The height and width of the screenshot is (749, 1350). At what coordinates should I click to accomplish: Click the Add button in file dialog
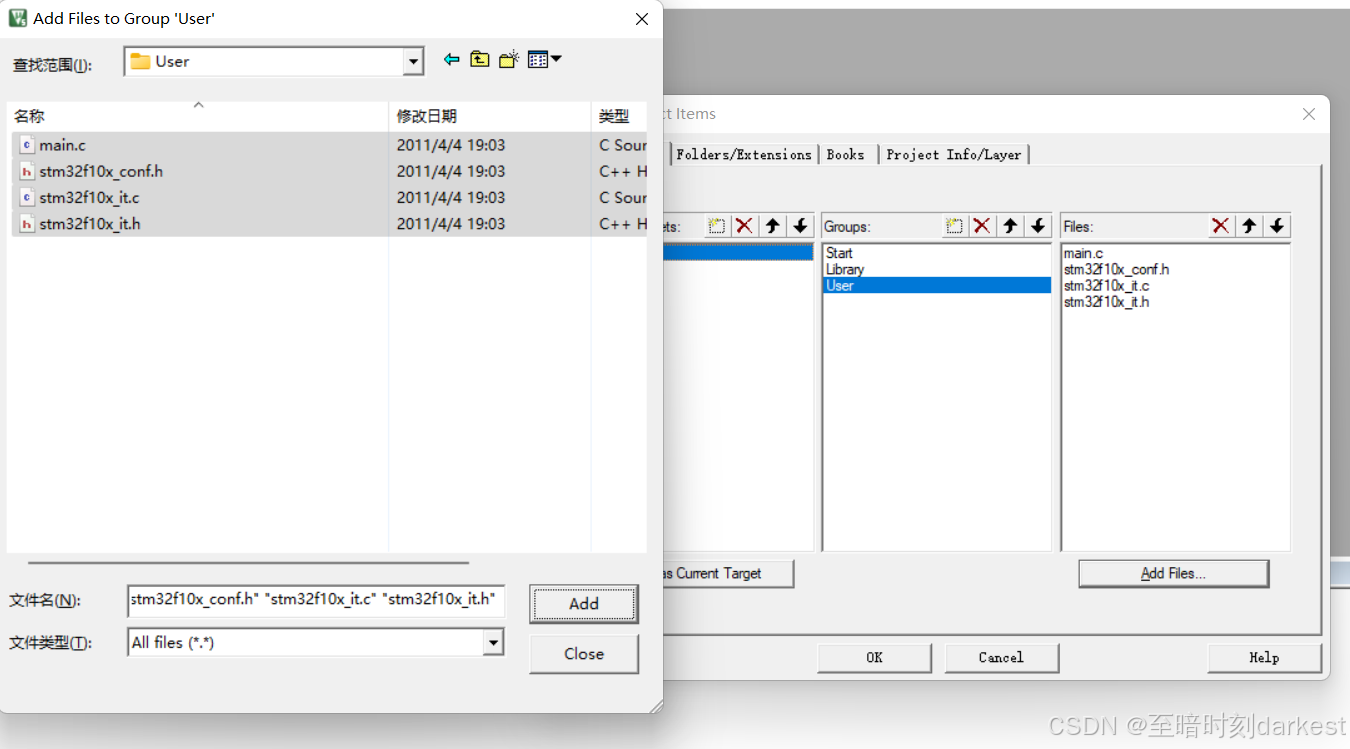click(584, 604)
